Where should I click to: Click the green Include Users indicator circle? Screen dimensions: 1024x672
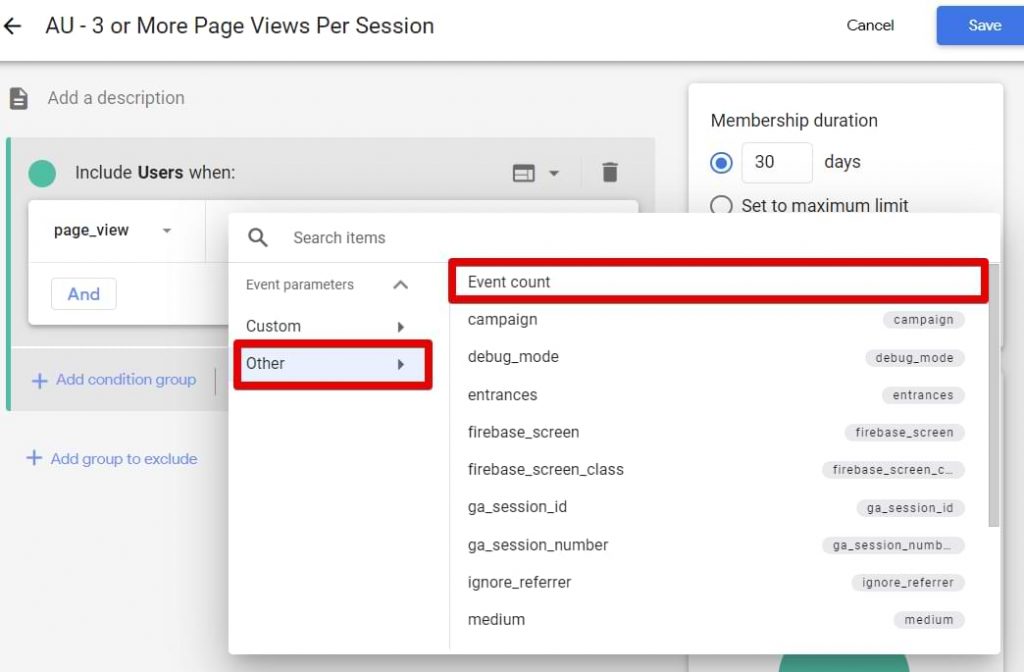pos(42,172)
